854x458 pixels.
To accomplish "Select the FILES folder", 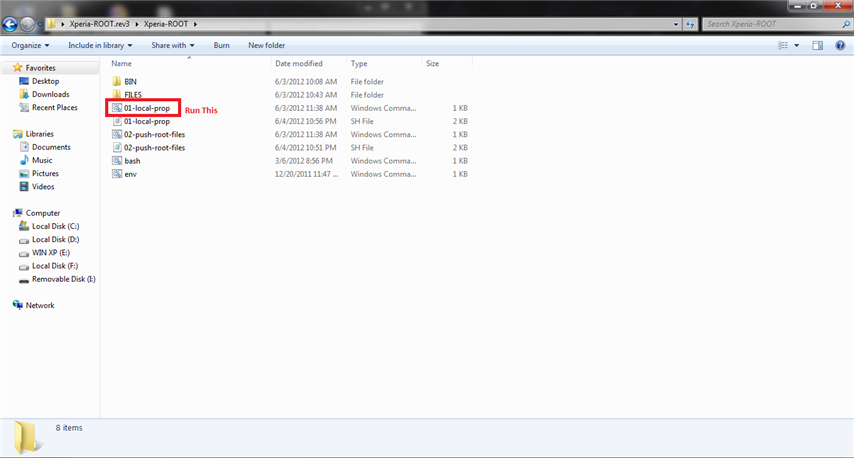I will tap(132, 95).
